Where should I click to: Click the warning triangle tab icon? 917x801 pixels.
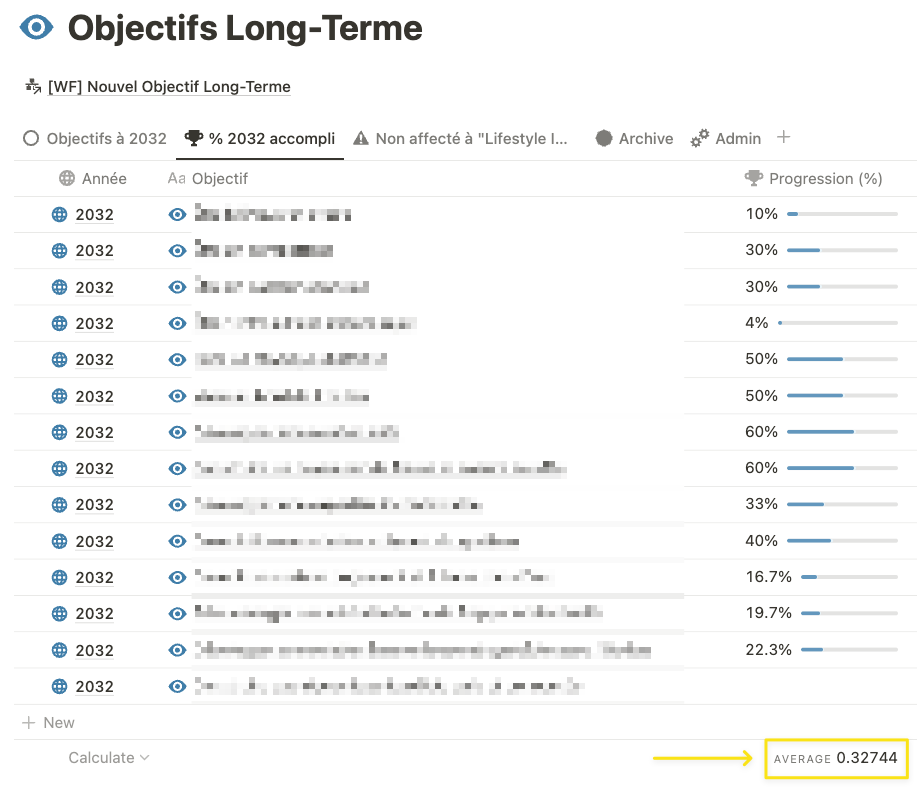[x=361, y=139]
